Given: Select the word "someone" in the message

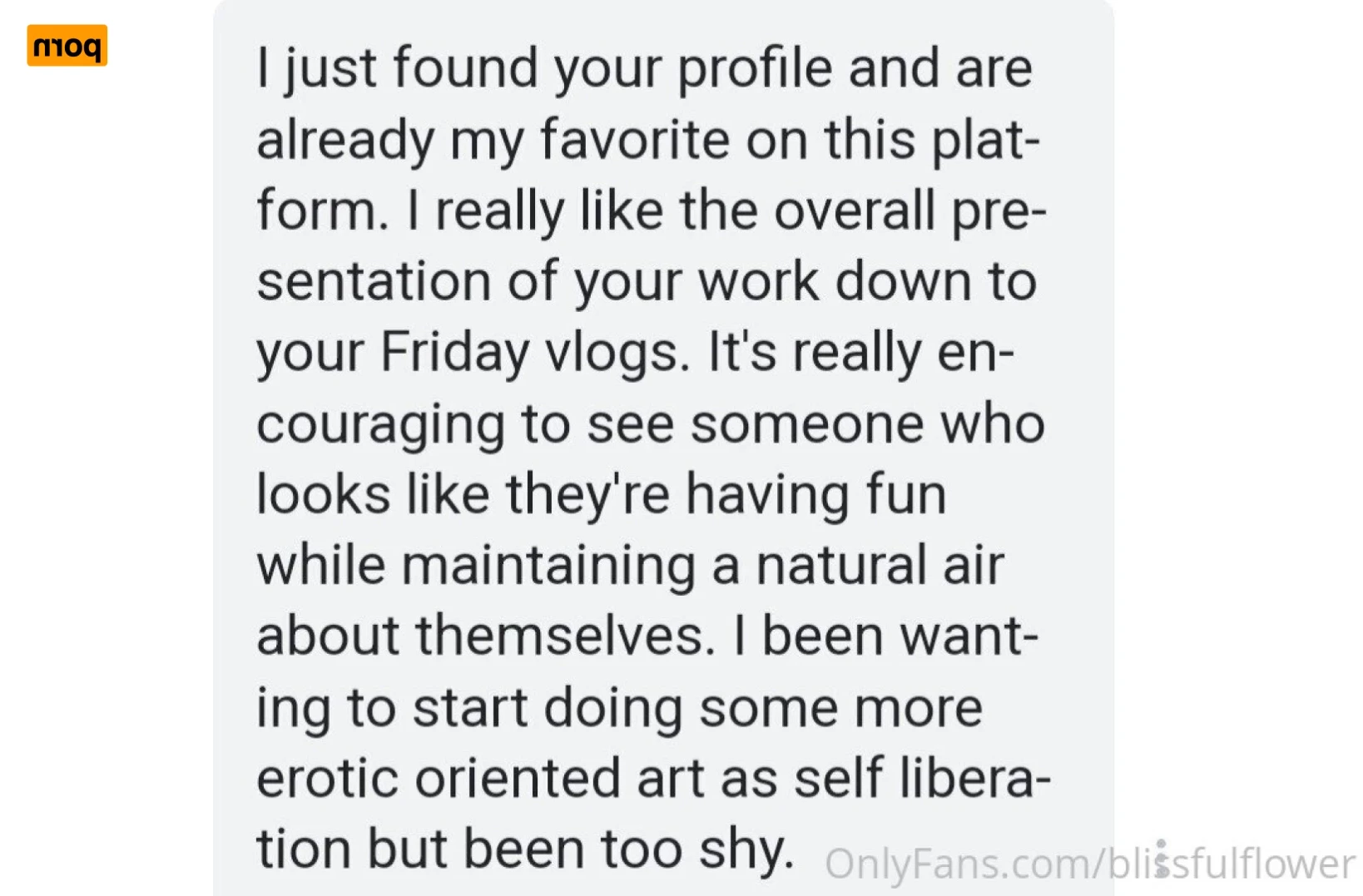Looking at the screenshot, I should 806,424.
